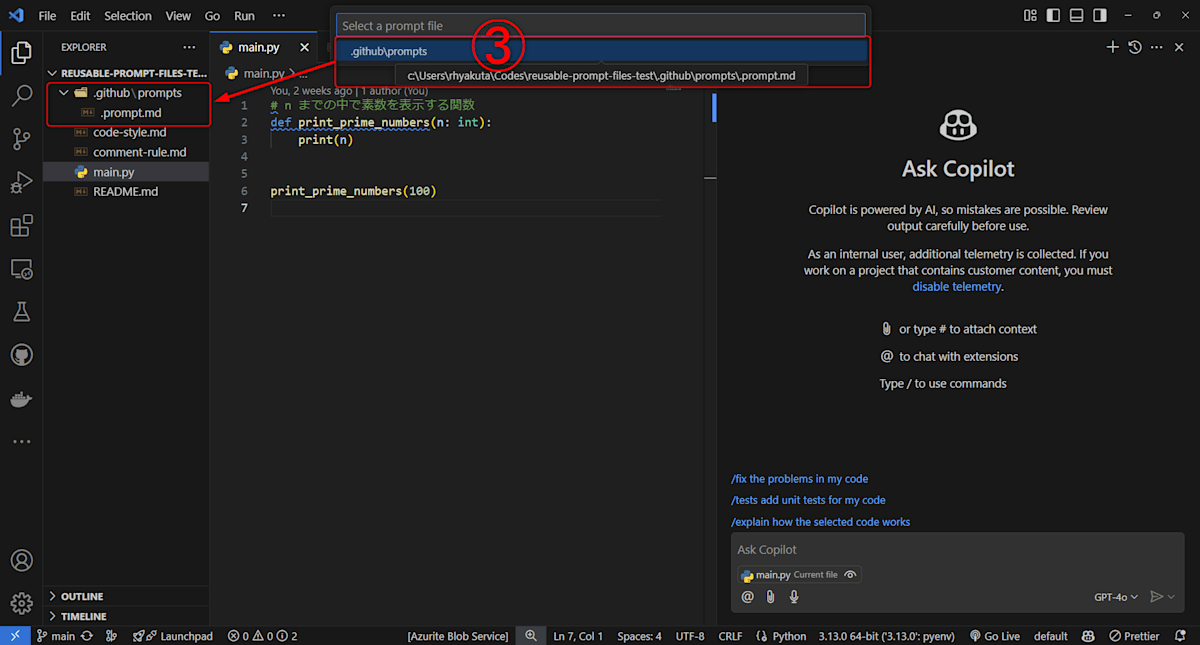Image resolution: width=1200 pixels, height=645 pixels.
Task: Open the Source Control view
Action: (x=21, y=140)
